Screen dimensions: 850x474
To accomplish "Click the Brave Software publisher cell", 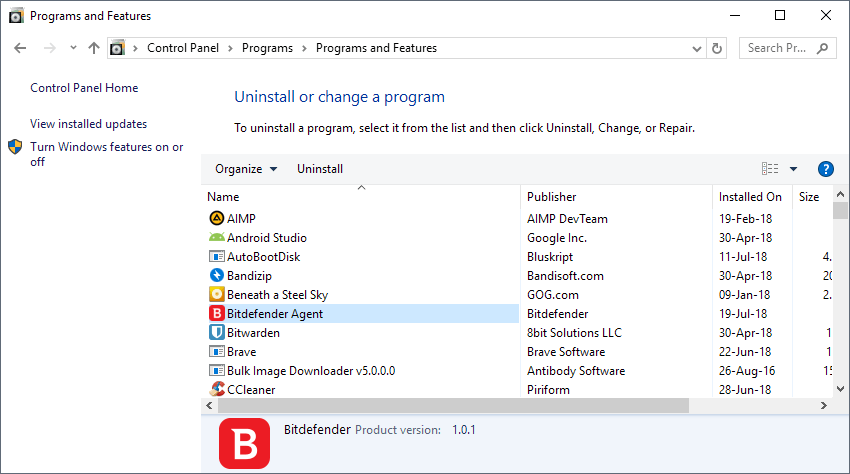I will (x=566, y=351).
